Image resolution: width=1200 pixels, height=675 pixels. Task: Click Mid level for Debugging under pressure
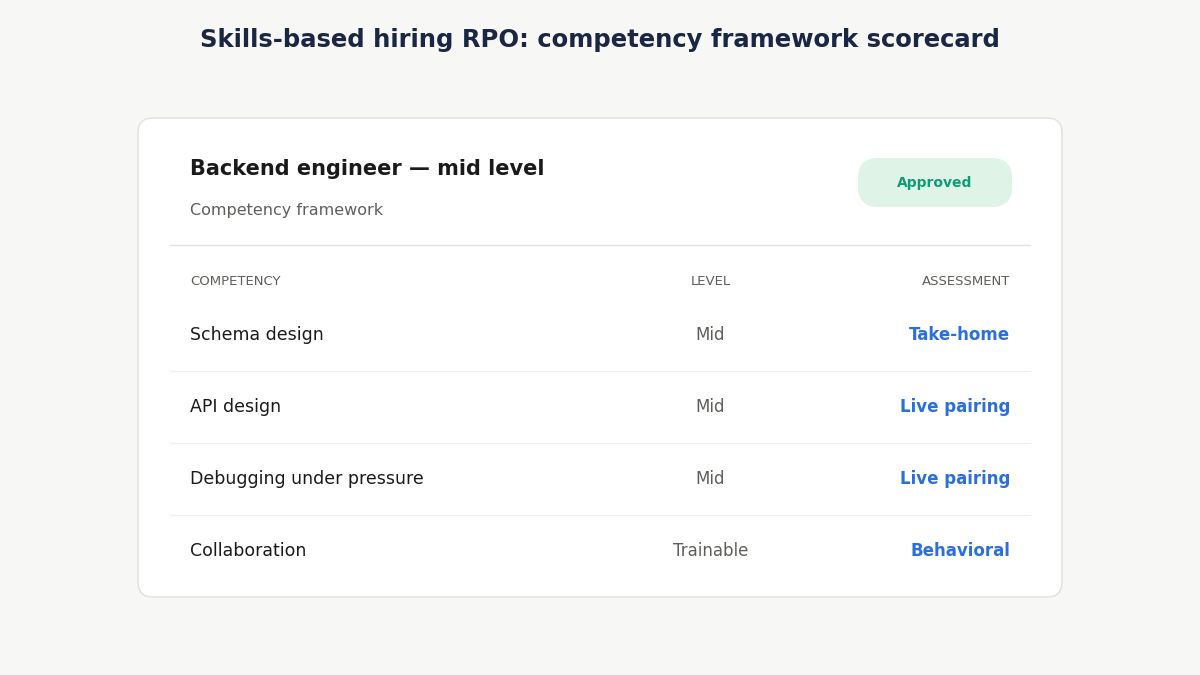tap(710, 479)
